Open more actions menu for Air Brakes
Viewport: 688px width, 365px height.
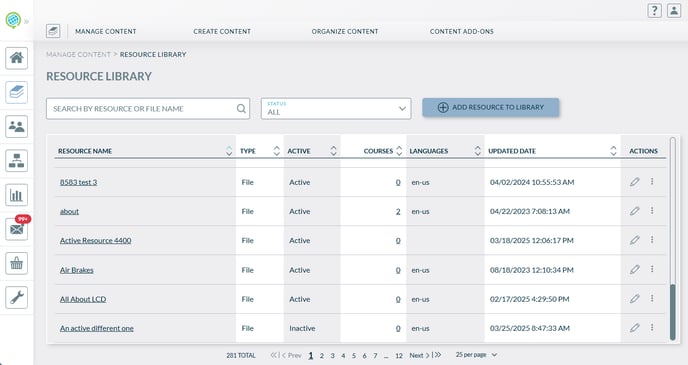(652, 269)
